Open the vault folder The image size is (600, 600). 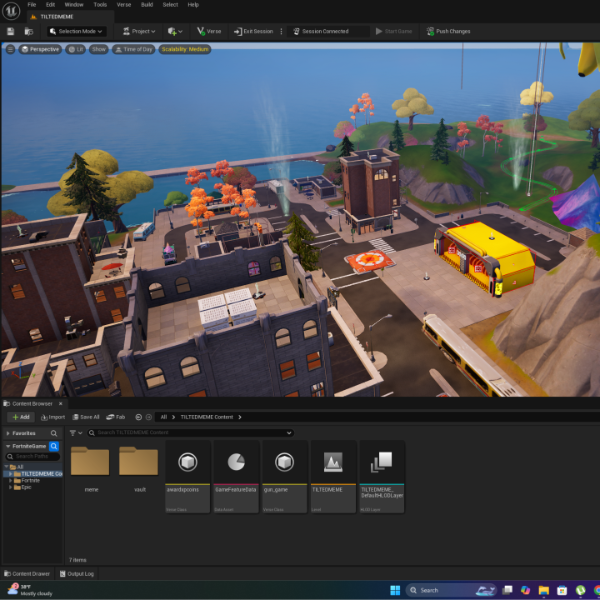(139, 470)
